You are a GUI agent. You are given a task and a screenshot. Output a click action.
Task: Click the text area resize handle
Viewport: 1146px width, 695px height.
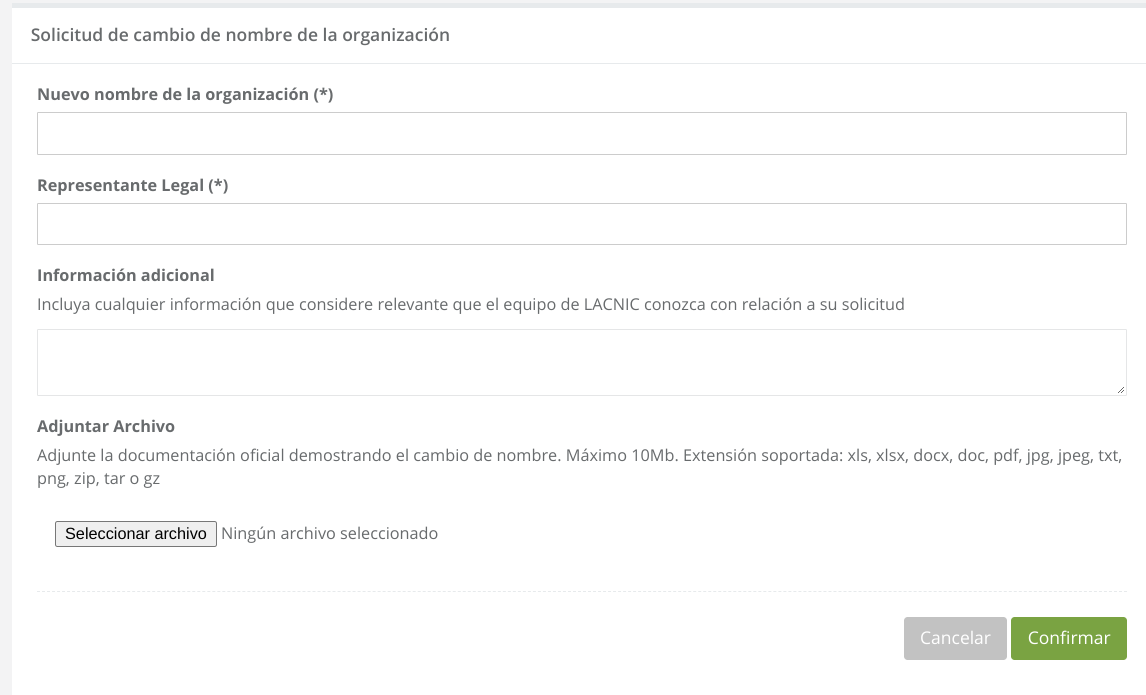pos(1121,390)
